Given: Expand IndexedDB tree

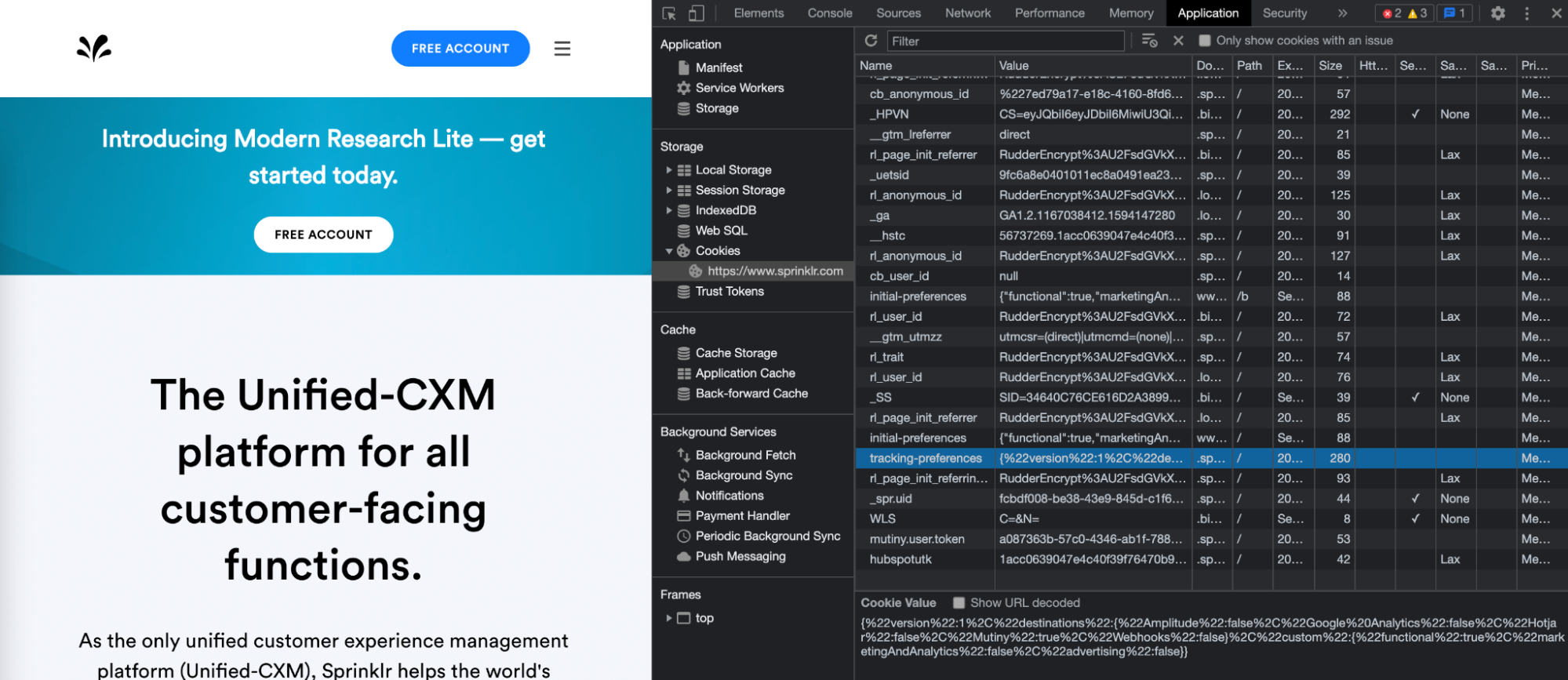Looking at the screenshot, I should pyautogui.click(x=668, y=211).
